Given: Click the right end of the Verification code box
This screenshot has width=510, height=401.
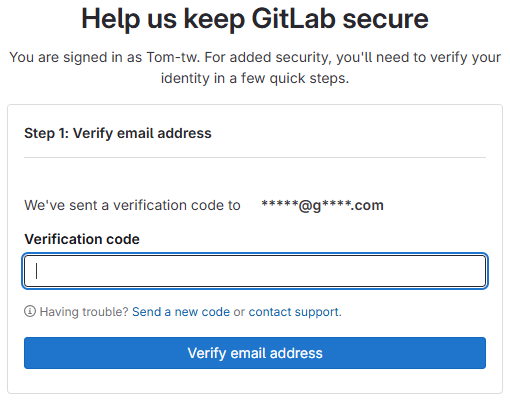Looking at the screenshot, I should pyautogui.click(x=473, y=271).
